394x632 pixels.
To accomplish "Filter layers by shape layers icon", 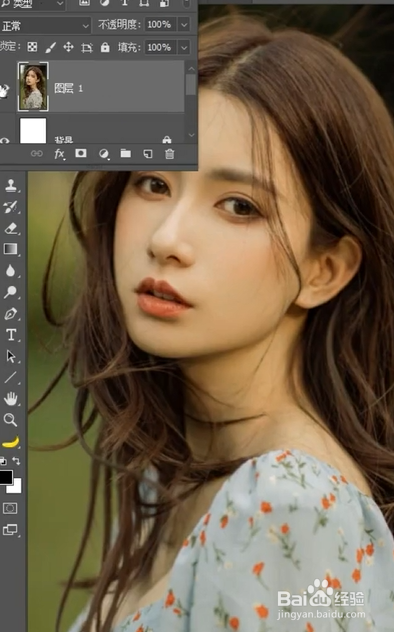I will 144,3.
